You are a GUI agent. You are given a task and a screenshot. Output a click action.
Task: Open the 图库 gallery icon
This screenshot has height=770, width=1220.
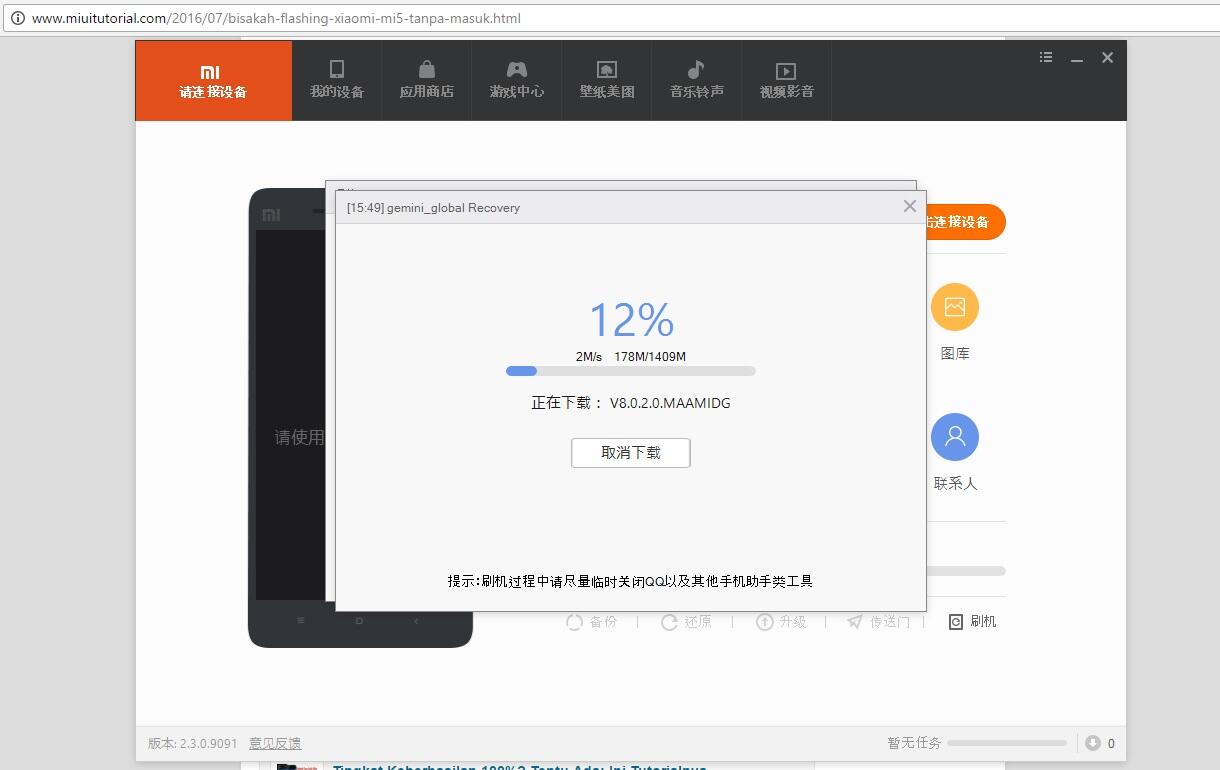pos(955,308)
